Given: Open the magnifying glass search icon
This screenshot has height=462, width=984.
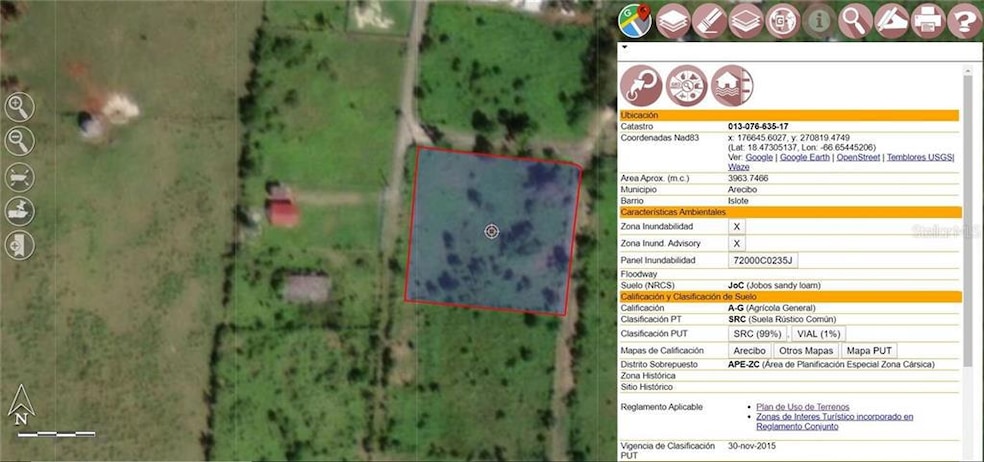Looking at the screenshot, I should tap(855, 21).
